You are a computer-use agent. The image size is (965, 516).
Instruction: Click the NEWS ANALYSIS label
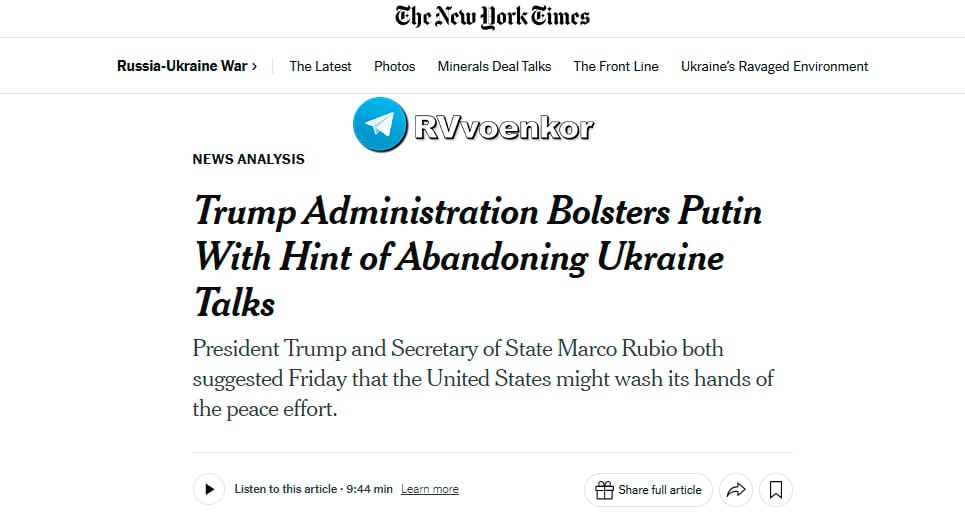tap(248, 159)
